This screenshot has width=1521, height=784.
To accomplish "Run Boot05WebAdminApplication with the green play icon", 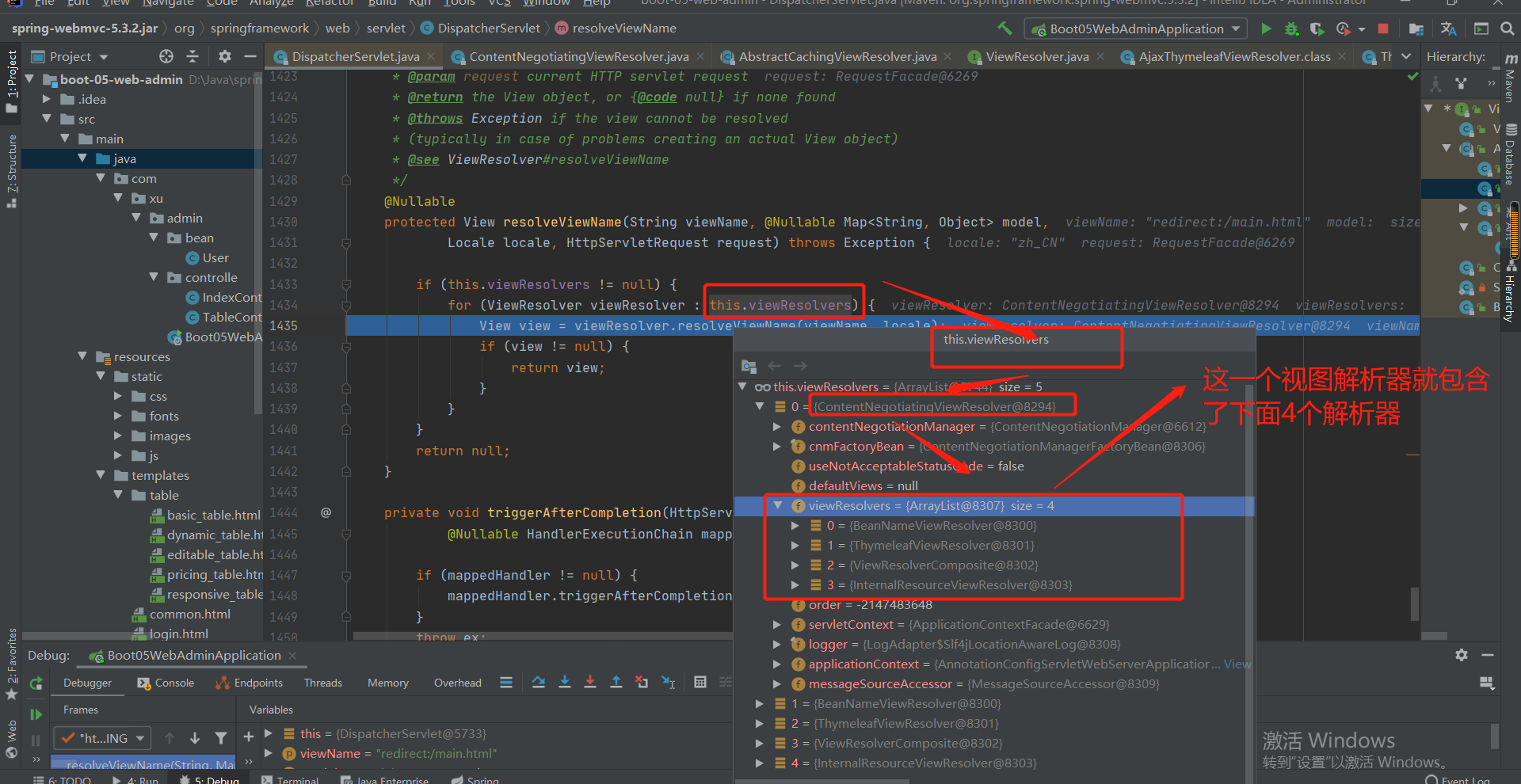I will (x=1266, y=29).
